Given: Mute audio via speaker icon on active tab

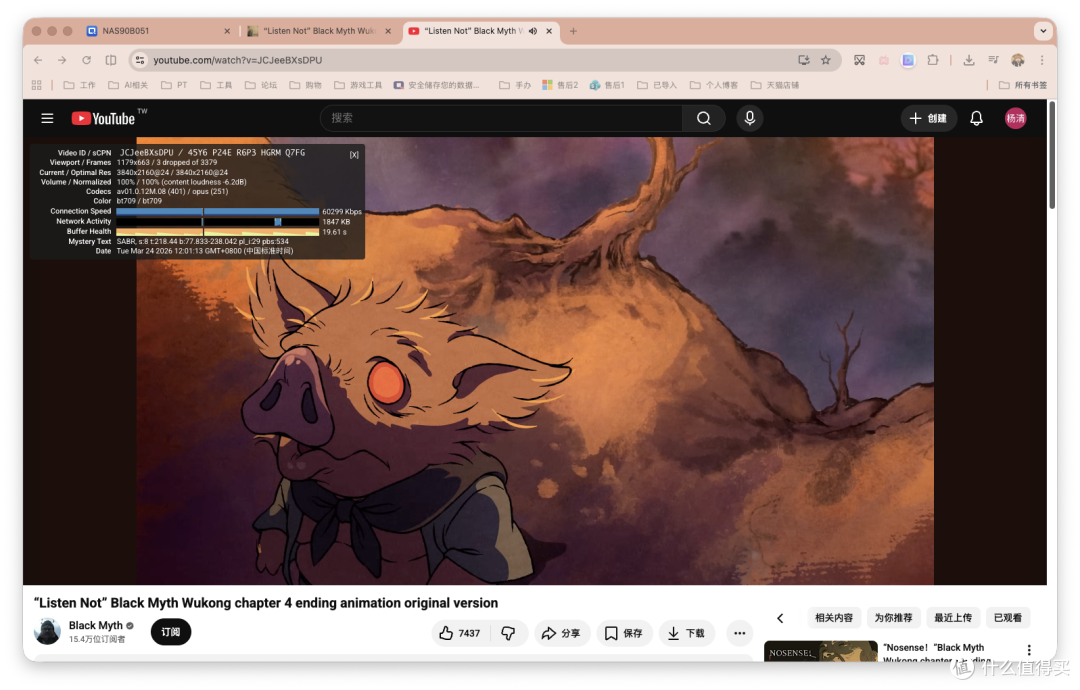Looking at the screenshot, I should tap(532, 31).
